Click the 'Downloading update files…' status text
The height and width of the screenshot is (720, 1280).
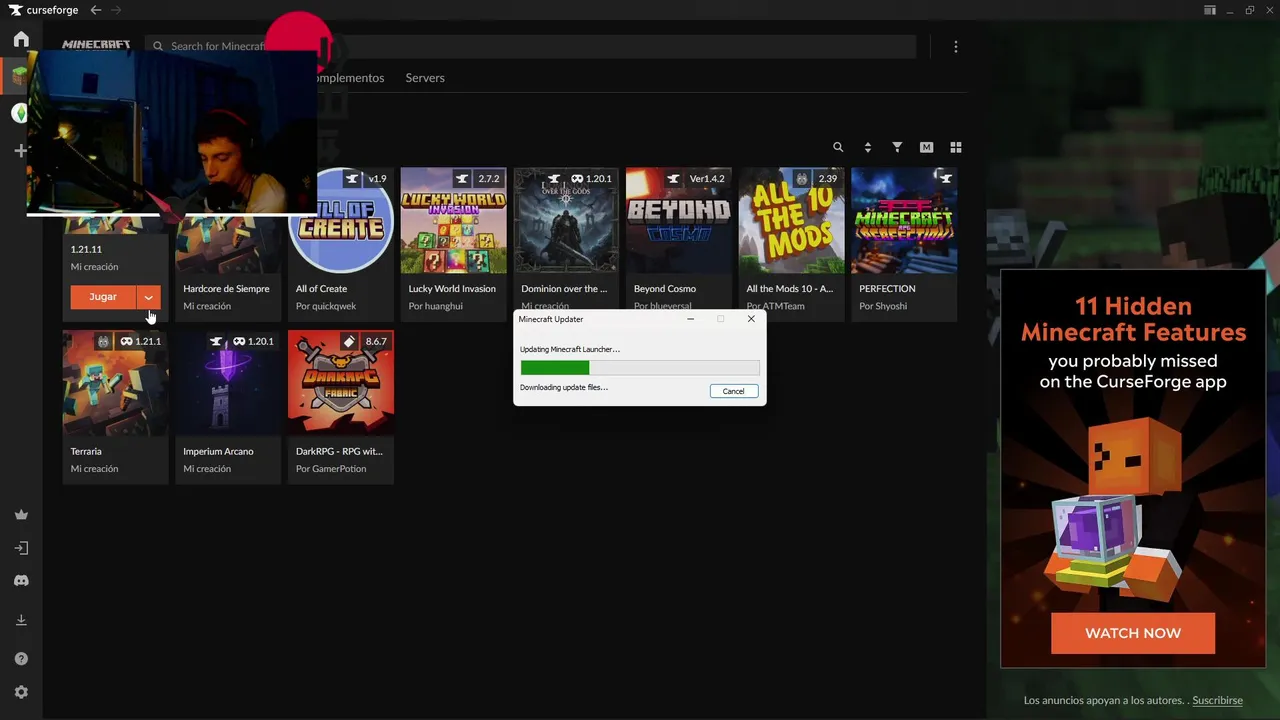click(x=564, y=387)
